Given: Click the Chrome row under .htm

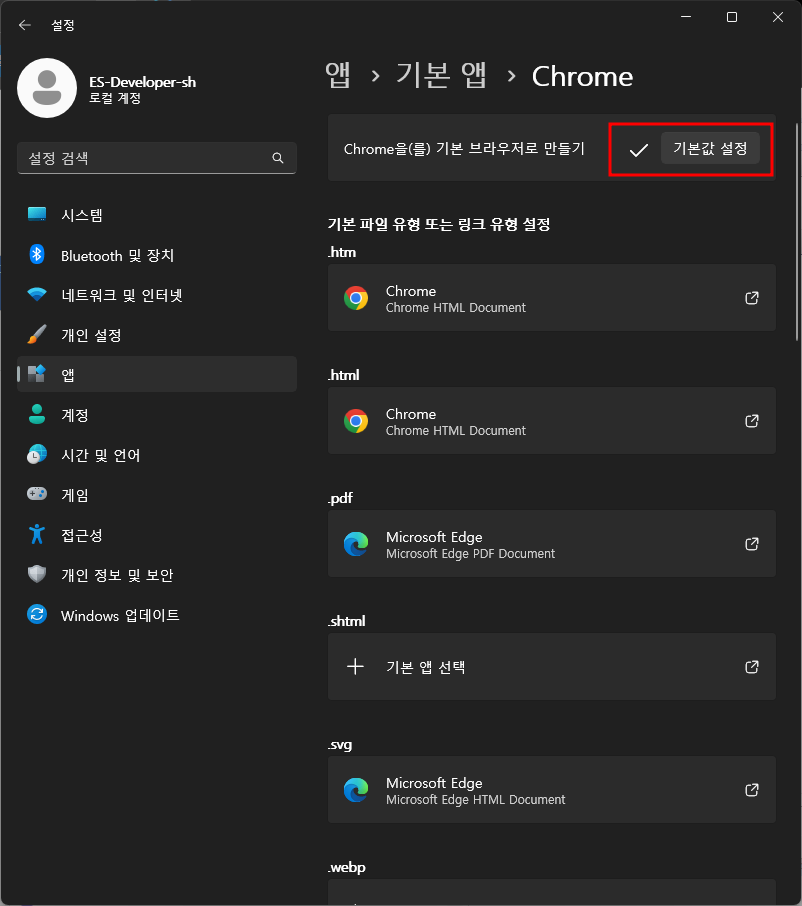Looking at the screenshot, I should [x=552, y=298].
